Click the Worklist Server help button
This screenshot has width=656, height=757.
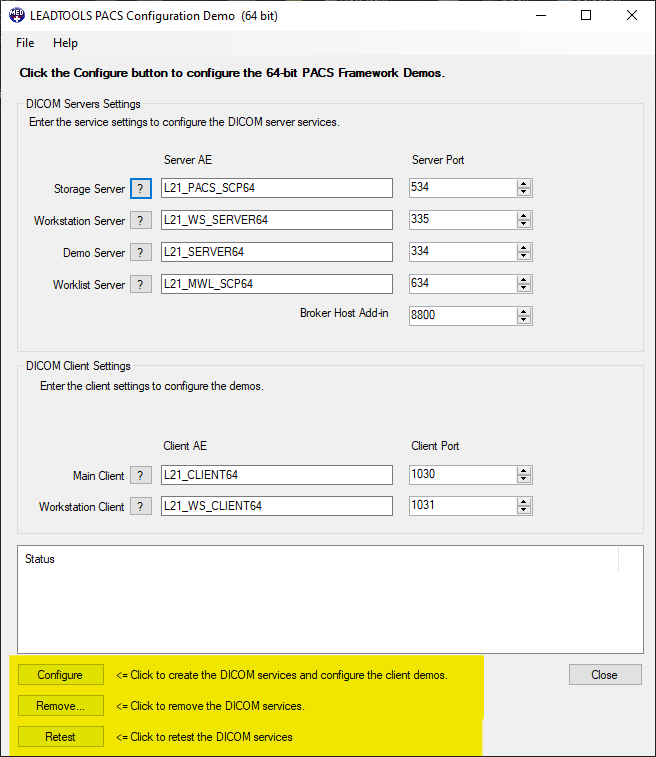140,284
